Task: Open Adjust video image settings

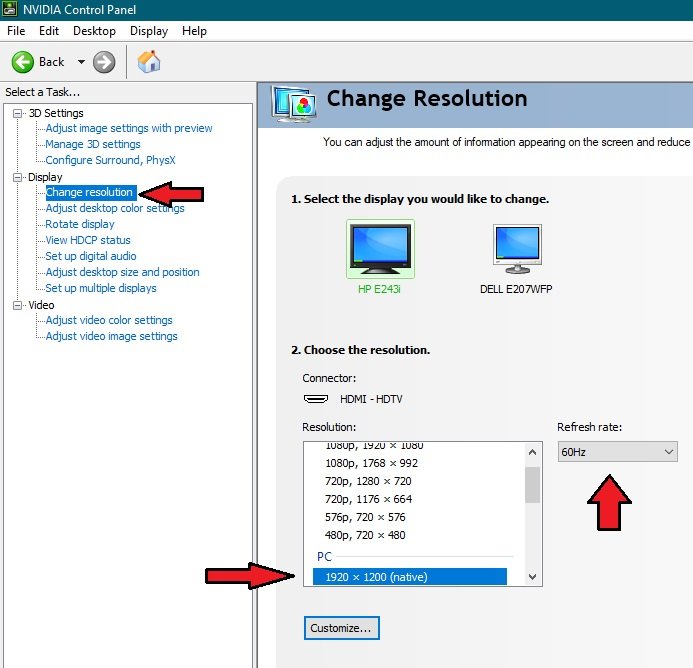Action: [111, 336]
